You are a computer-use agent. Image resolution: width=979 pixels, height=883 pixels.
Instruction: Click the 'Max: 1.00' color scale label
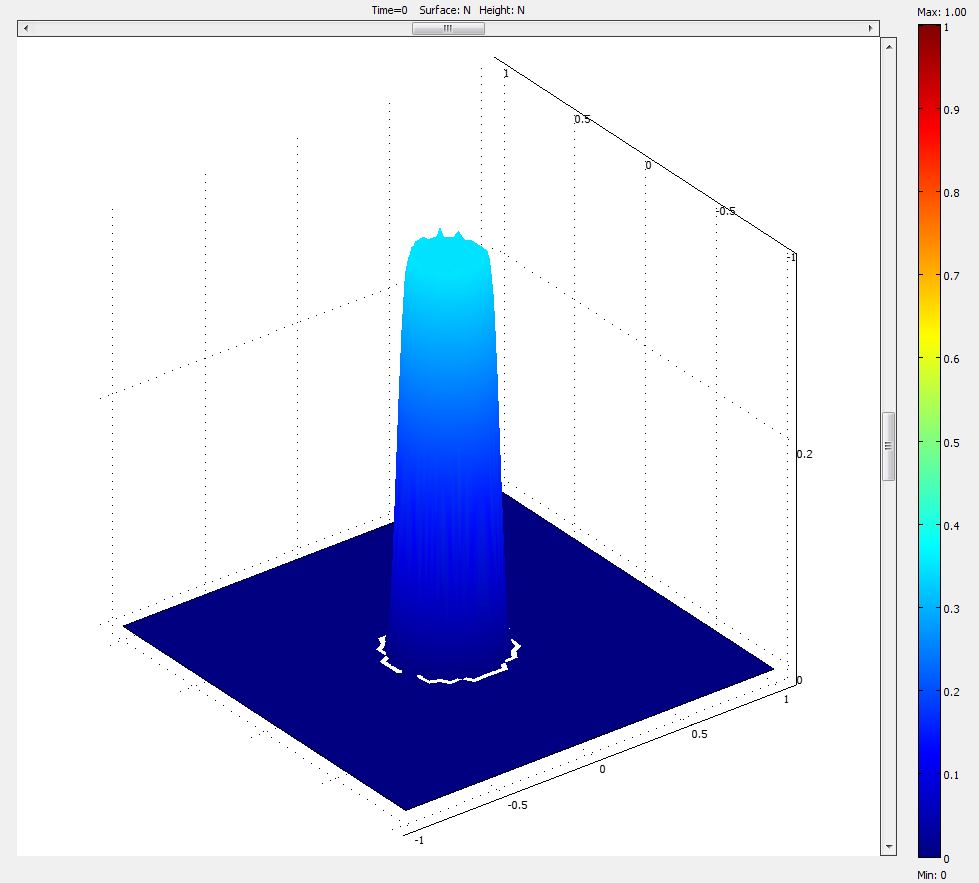click(941, 11)
